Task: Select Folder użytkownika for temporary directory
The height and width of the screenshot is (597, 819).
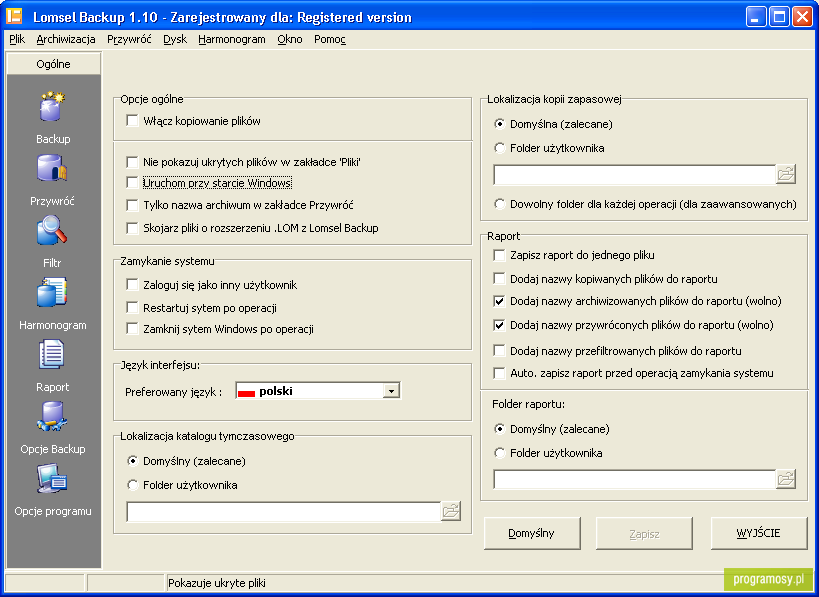Action: 132,485
